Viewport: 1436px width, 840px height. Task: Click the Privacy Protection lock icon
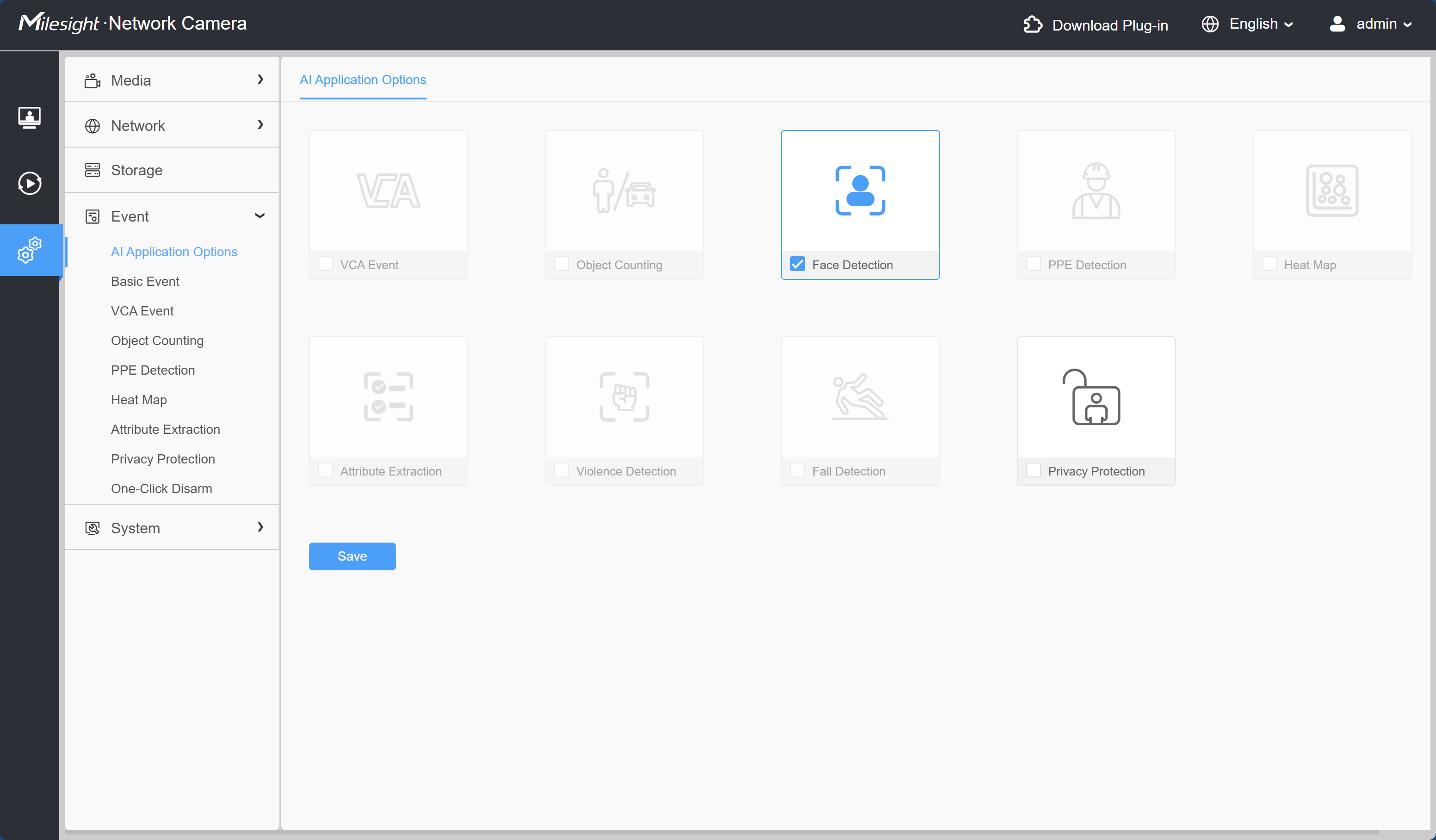pyautogui.click(x=1091, y=397)
